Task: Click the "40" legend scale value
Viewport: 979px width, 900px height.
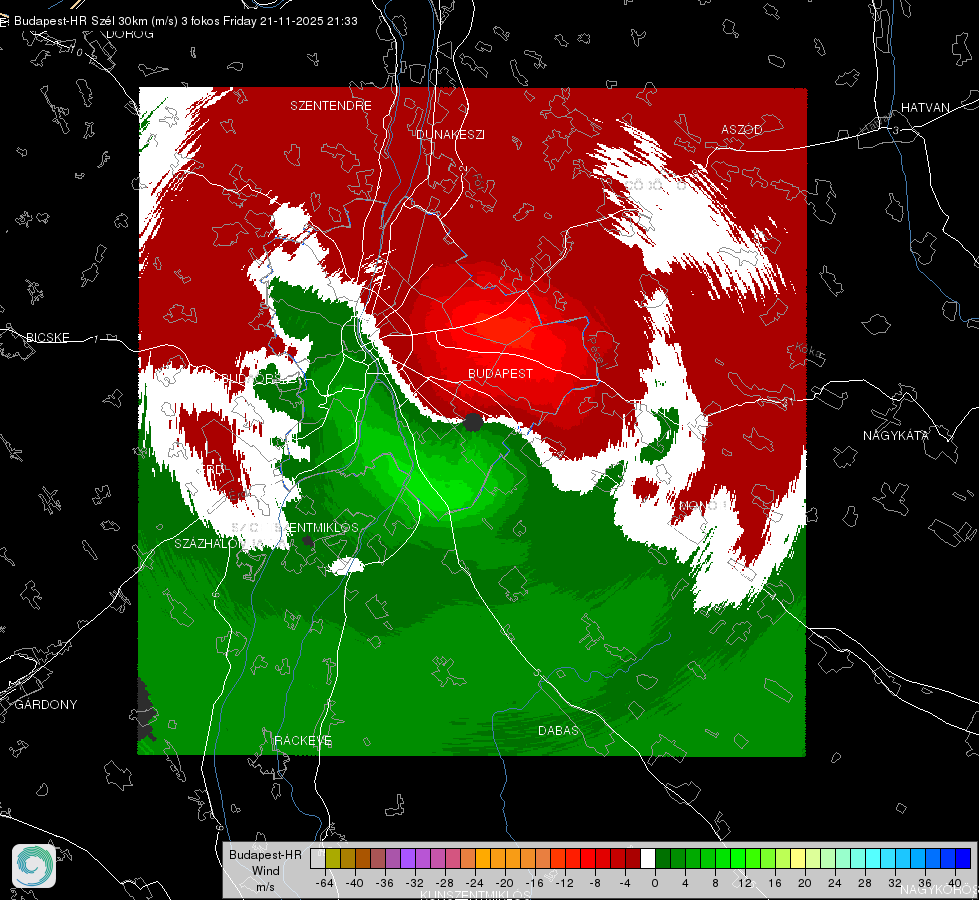Action: [954, 883]
